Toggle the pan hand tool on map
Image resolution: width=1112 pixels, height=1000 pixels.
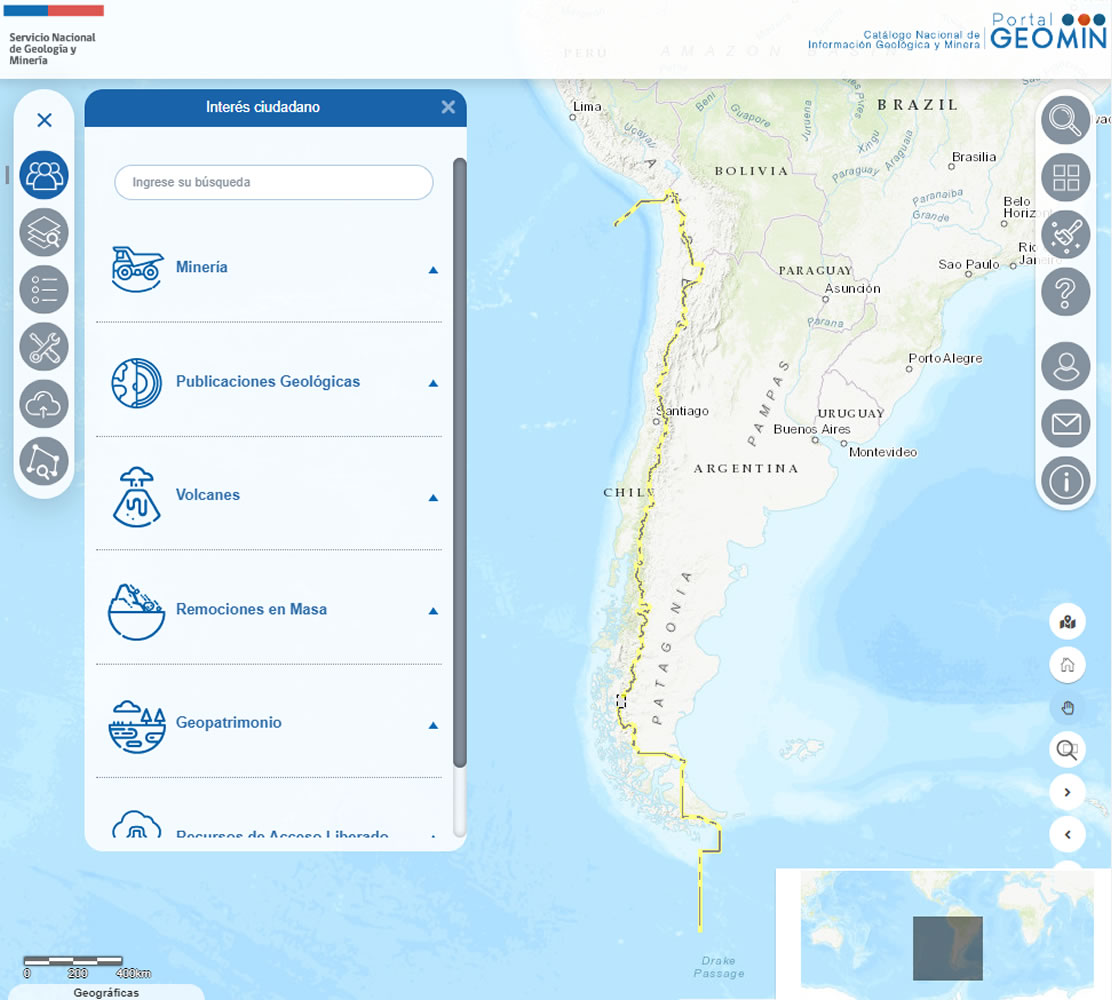pos(1067,709)
